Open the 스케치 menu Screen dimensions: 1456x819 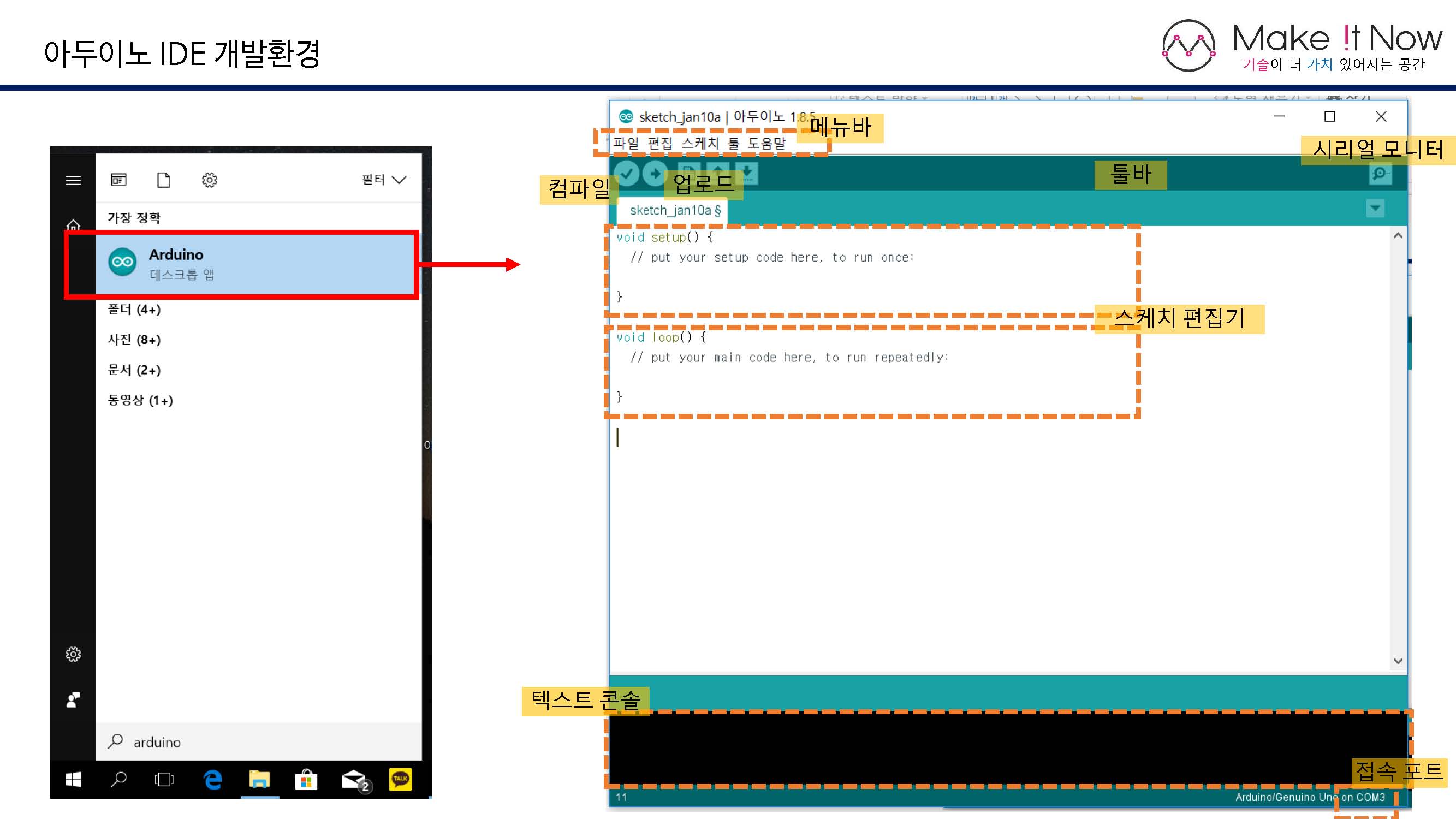[x=700, y=143]
